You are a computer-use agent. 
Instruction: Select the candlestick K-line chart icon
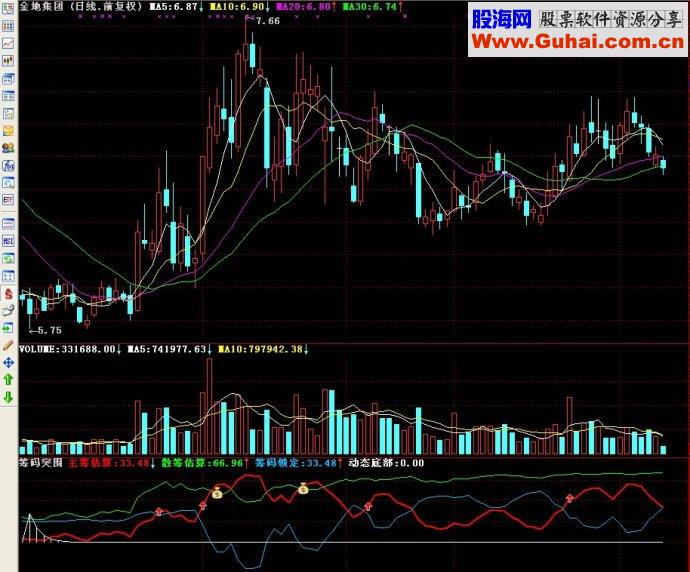click(8, 61)
